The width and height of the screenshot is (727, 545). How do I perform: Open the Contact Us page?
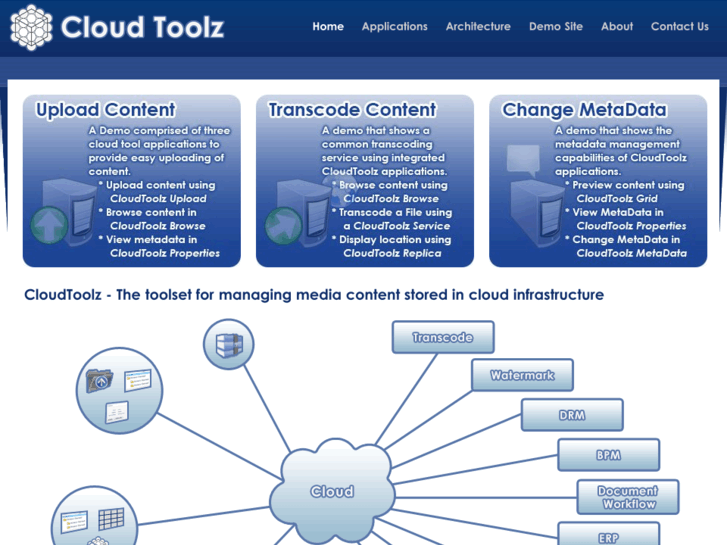[680, 26]
